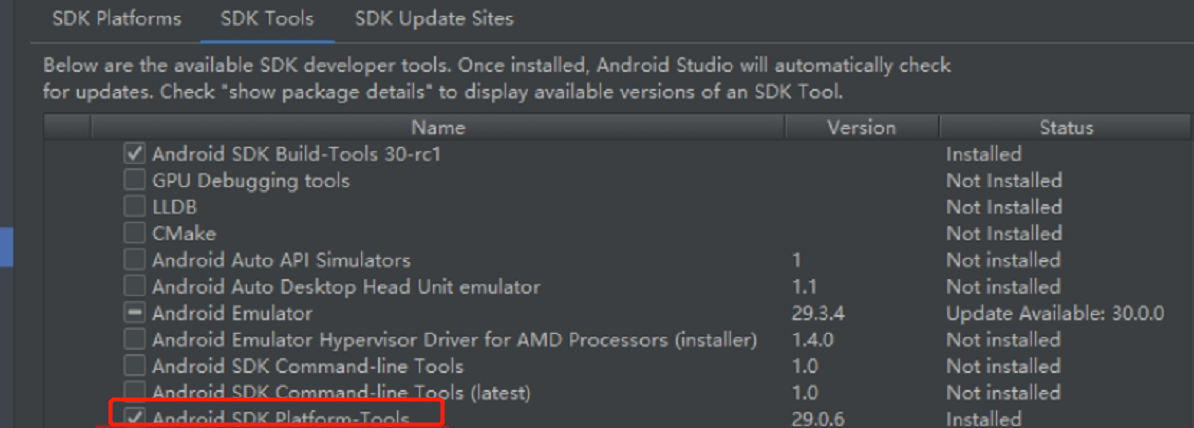The height and width of the screenshot is (428, 1194).
Task: Select the SDK Tools tab
Action: (x=267, y=19)
